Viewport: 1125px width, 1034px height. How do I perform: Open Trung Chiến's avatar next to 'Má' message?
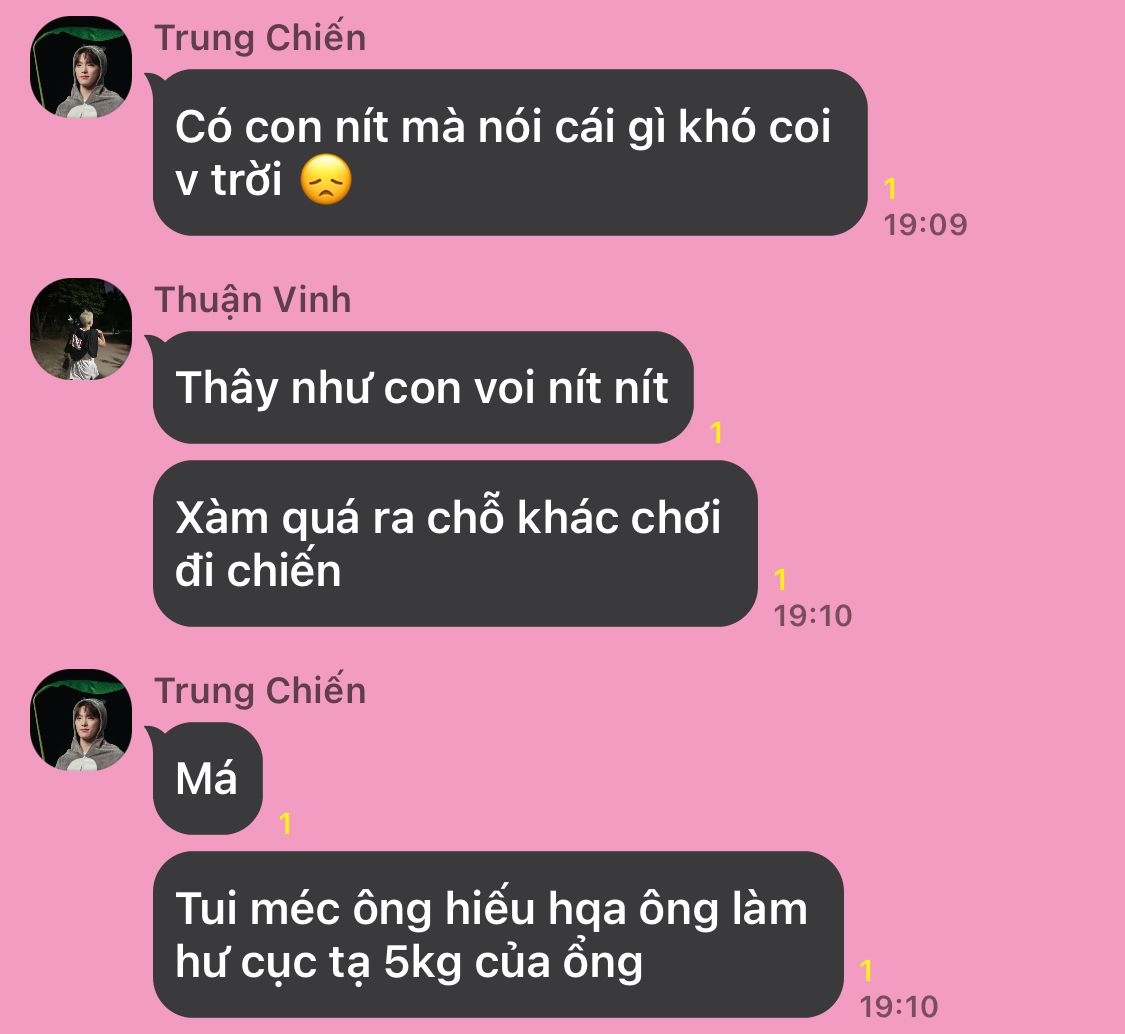(81, 720)
